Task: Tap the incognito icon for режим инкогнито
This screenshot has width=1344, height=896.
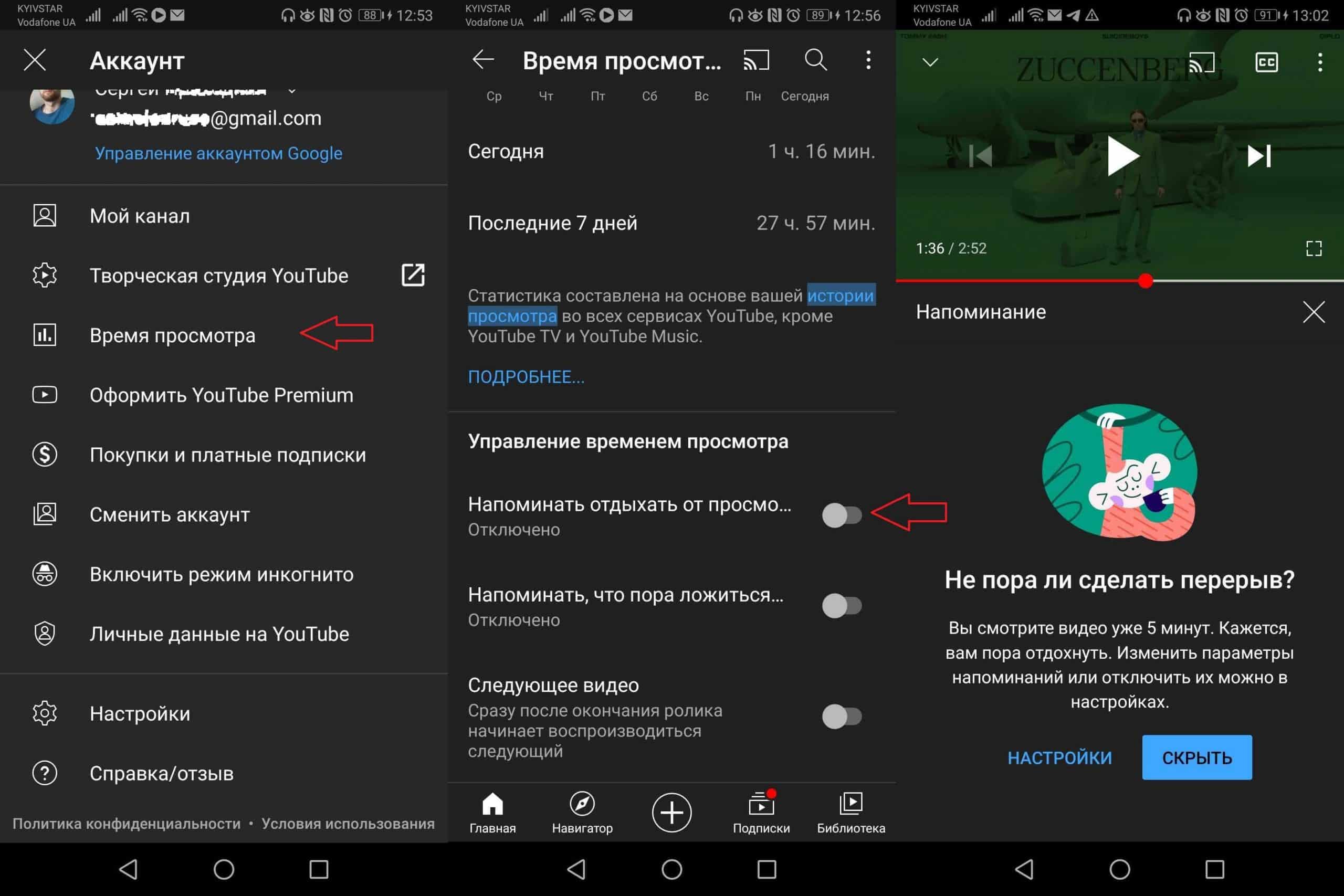Action: 45,574
